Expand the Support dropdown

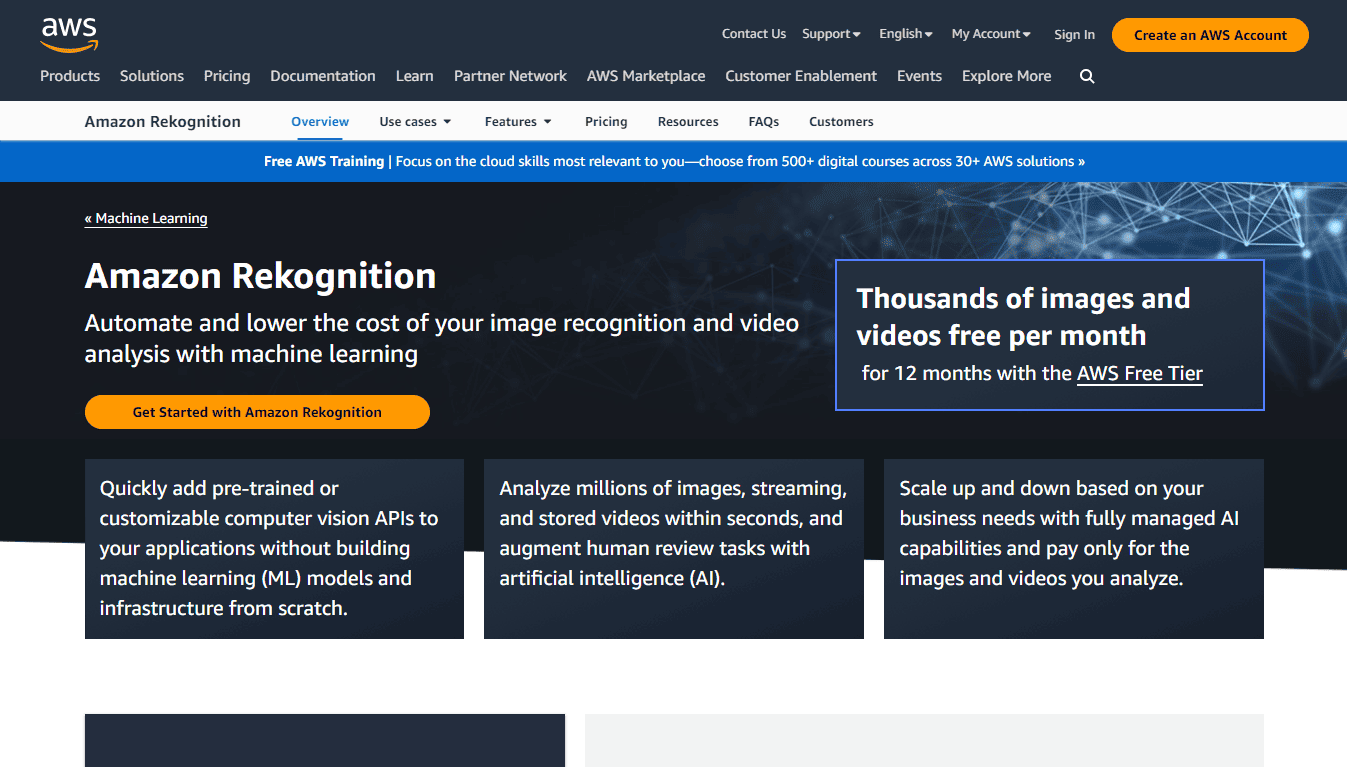coord(830,33)
